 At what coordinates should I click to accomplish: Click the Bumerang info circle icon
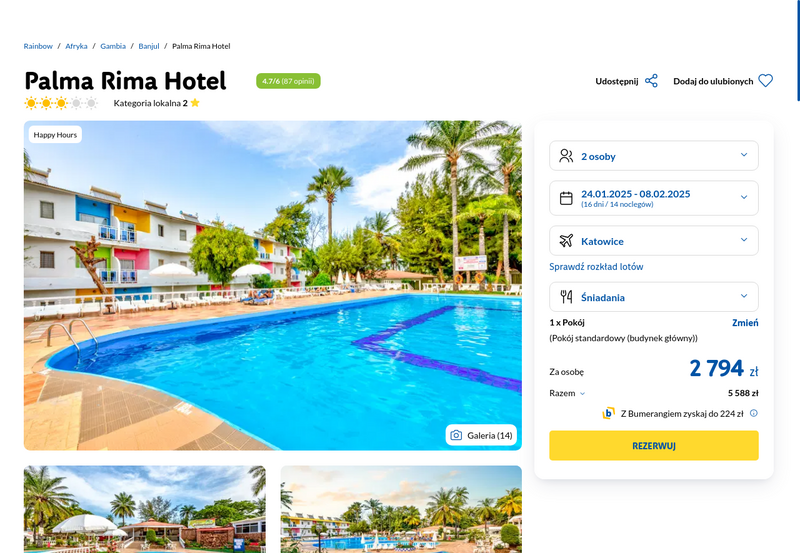[754, 413]
